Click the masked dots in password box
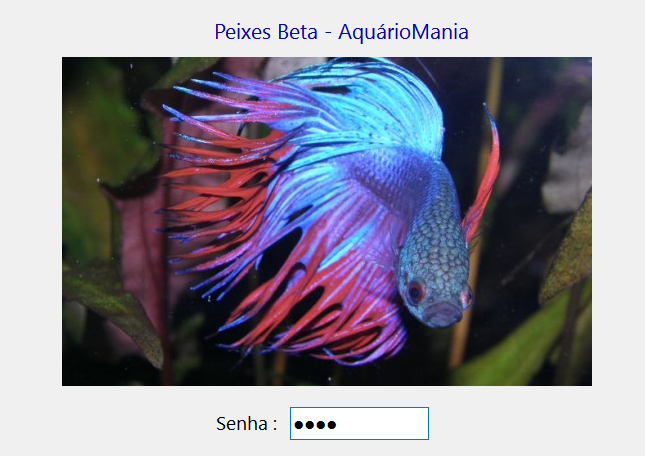This screenshot has width=645, height=456. click(316, 425)
